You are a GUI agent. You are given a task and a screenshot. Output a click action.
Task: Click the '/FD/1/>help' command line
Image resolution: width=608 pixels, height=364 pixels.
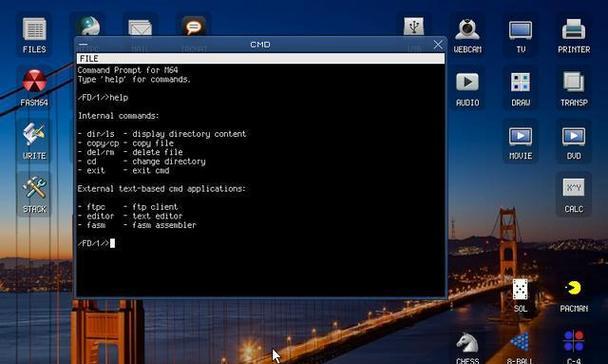click(103, 98)
